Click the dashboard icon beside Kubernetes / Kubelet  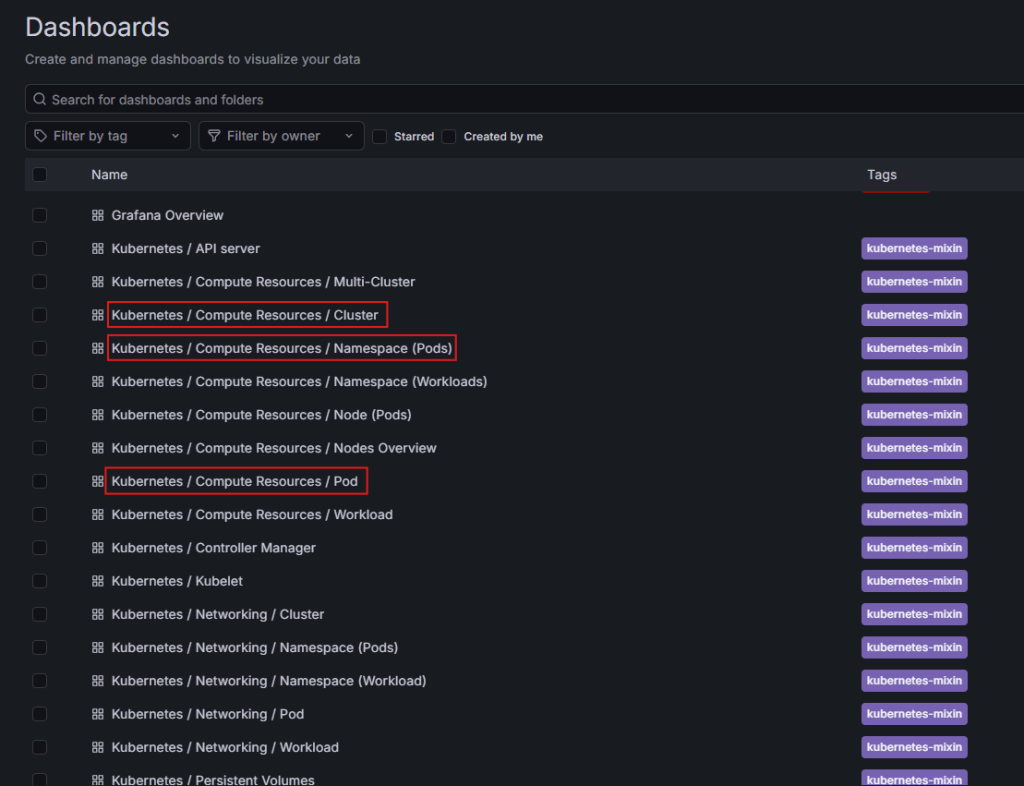[98, 582]
